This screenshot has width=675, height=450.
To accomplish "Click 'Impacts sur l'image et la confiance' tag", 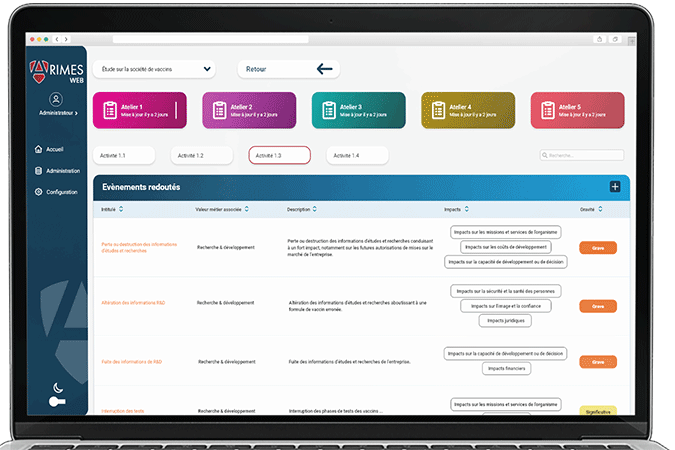I will point(506,306).
